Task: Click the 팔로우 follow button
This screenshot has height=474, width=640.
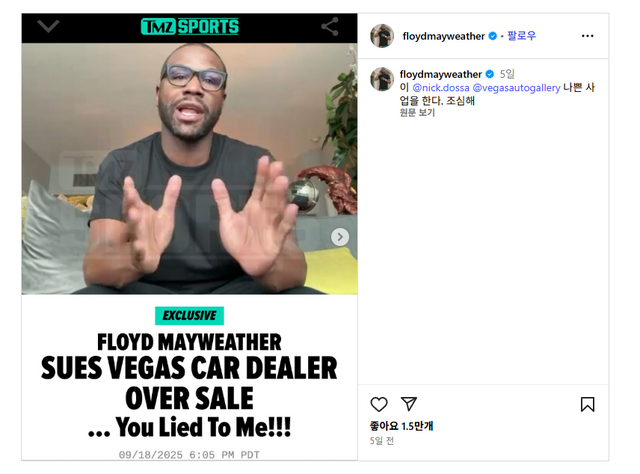Action: click(x=521, y=36)
